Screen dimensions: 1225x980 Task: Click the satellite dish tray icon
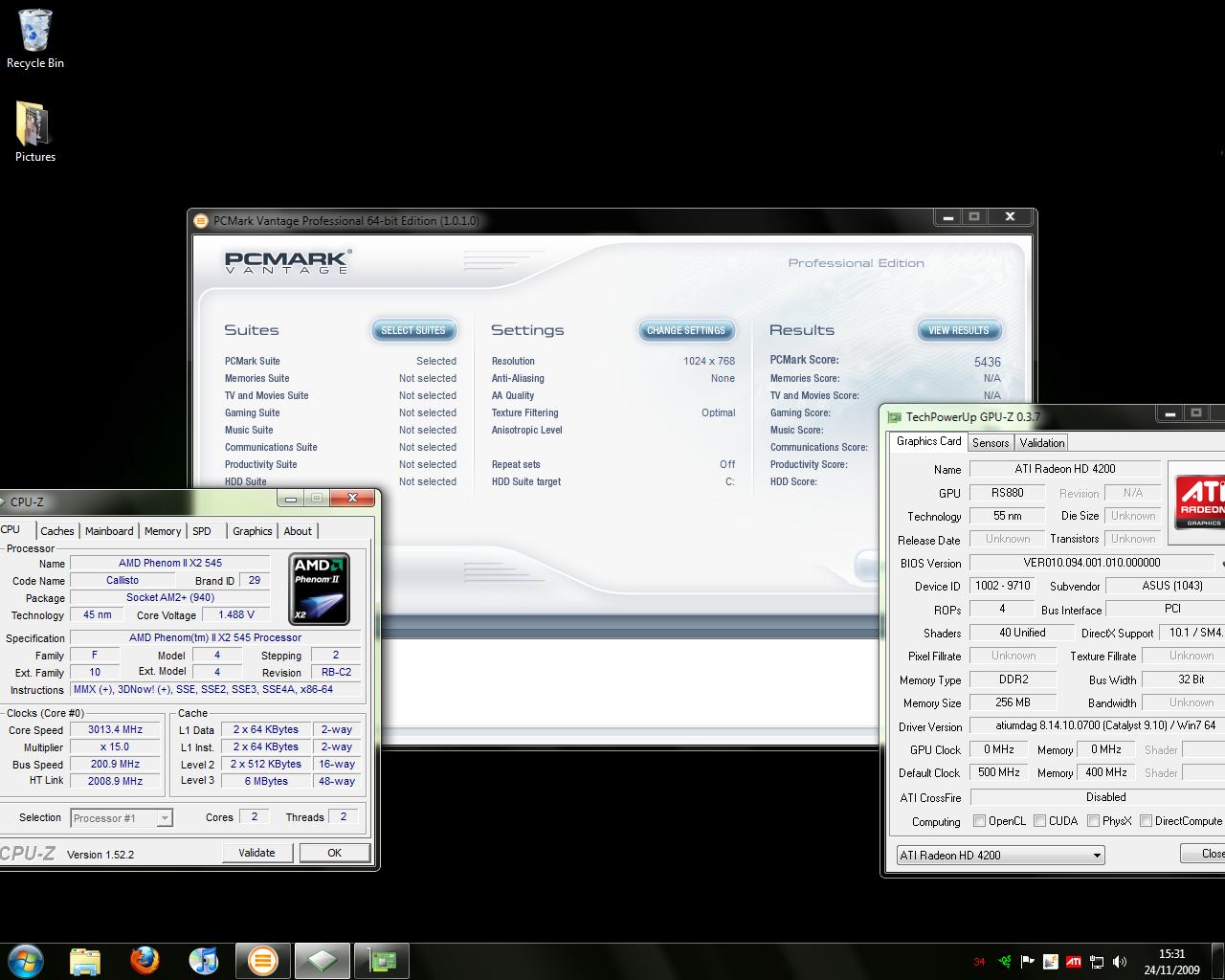point(1051,962)
